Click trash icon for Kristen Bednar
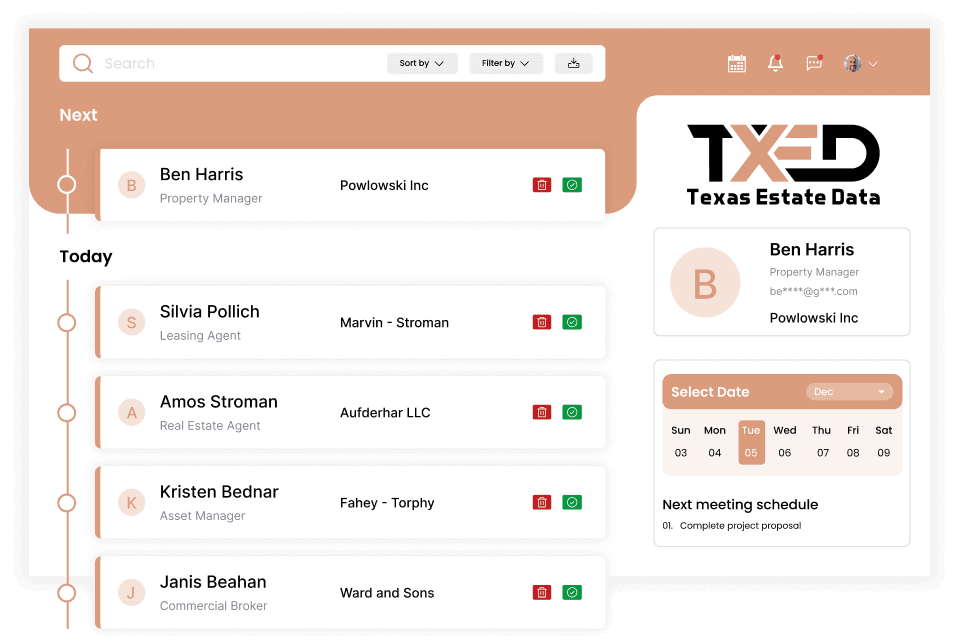The width and height of the screenshot is (959, 644). 541,502
